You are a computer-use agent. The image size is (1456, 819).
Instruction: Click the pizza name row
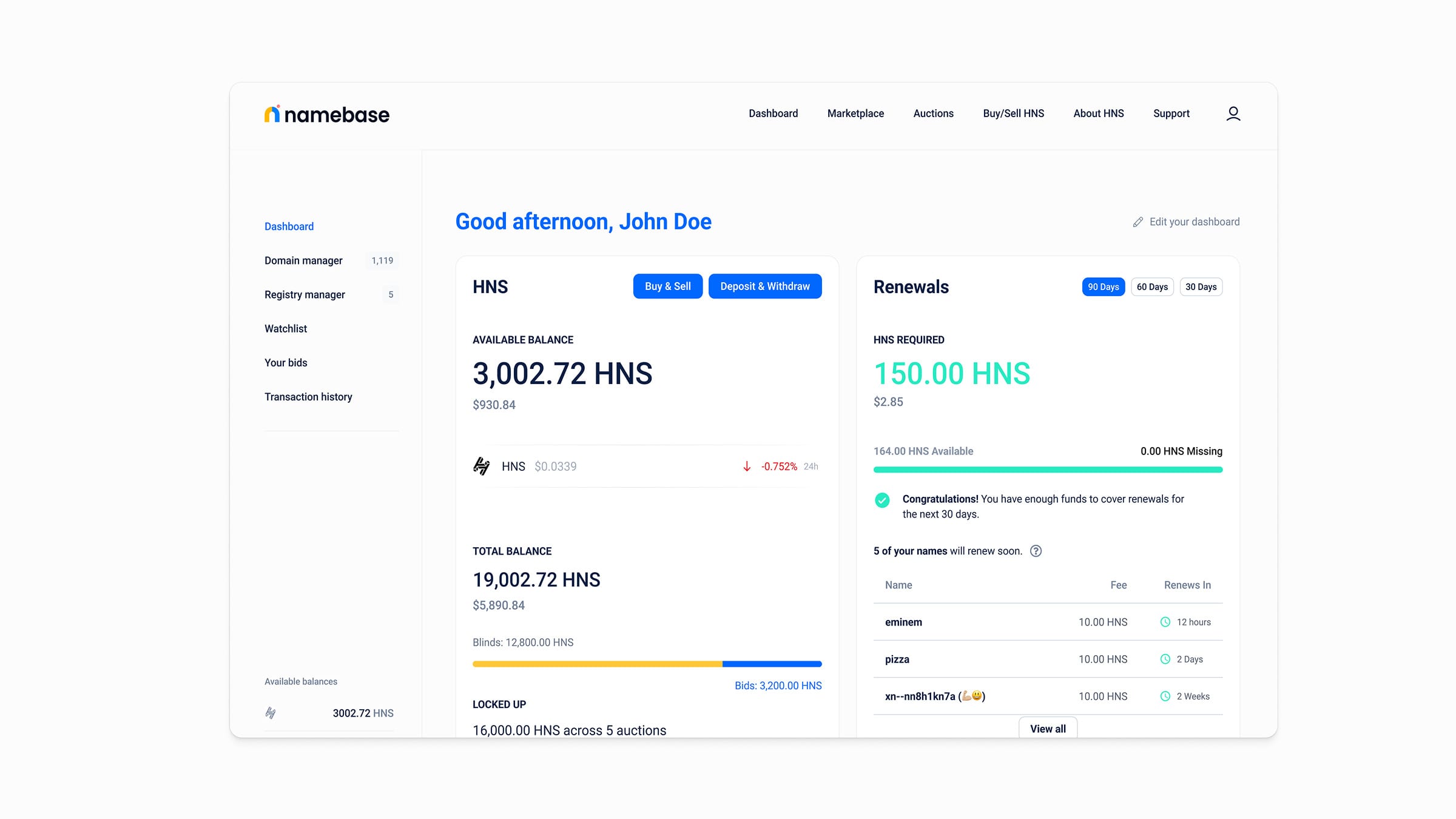[1048, 659]
